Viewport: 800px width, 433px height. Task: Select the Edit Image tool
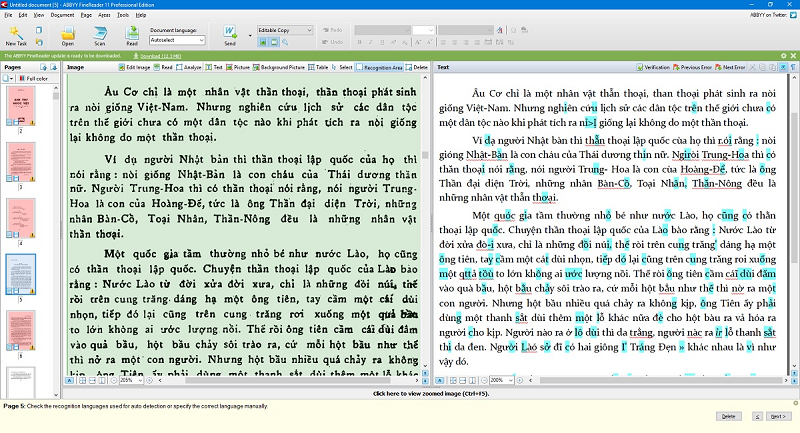click(x=135, y=67)
